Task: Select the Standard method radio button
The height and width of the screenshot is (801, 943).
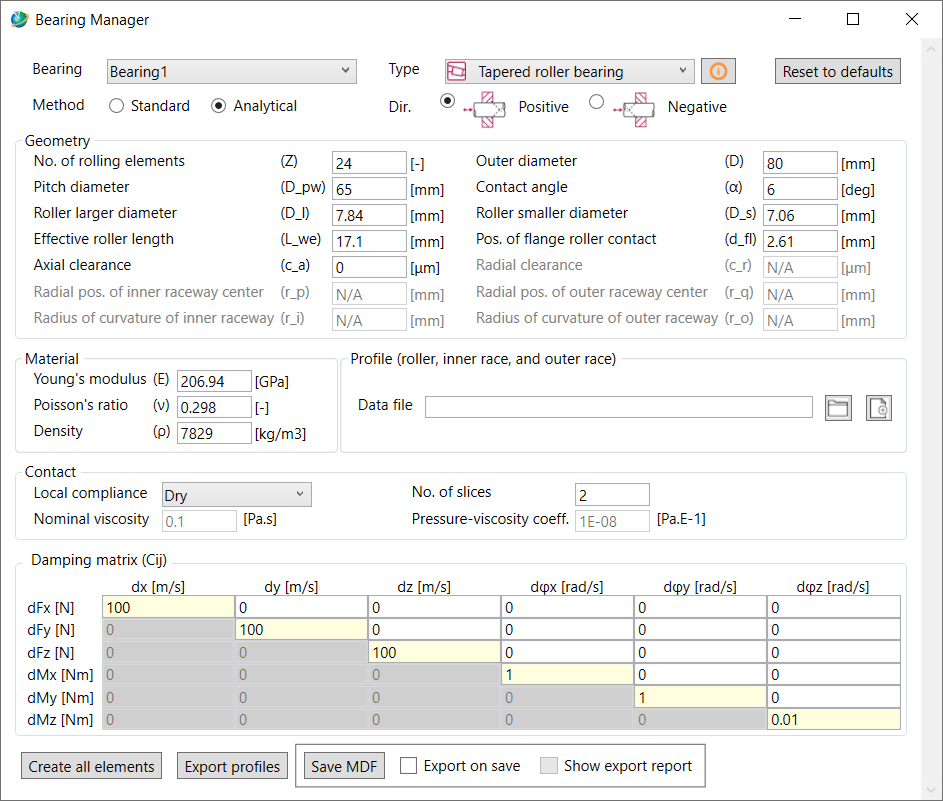Action: pos(115,105)
